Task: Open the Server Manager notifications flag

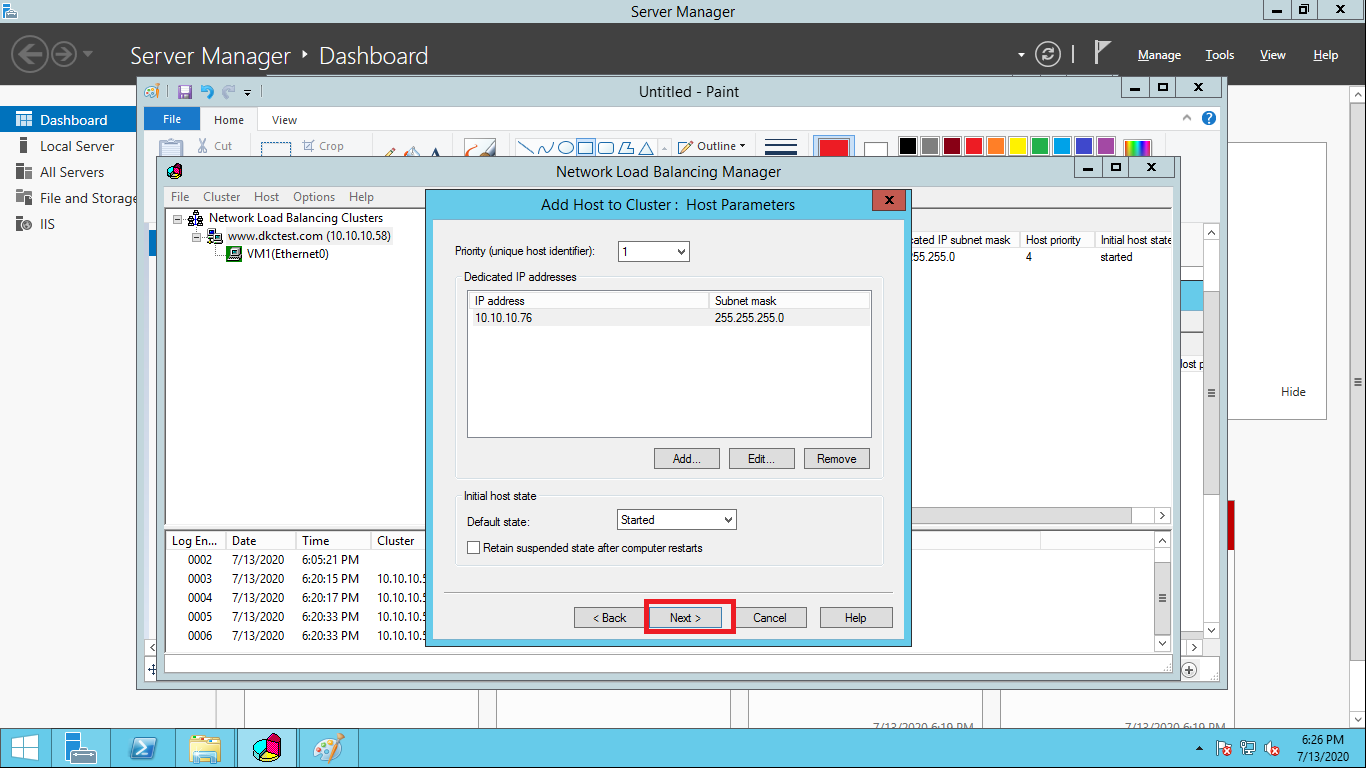Action: 1102,52
